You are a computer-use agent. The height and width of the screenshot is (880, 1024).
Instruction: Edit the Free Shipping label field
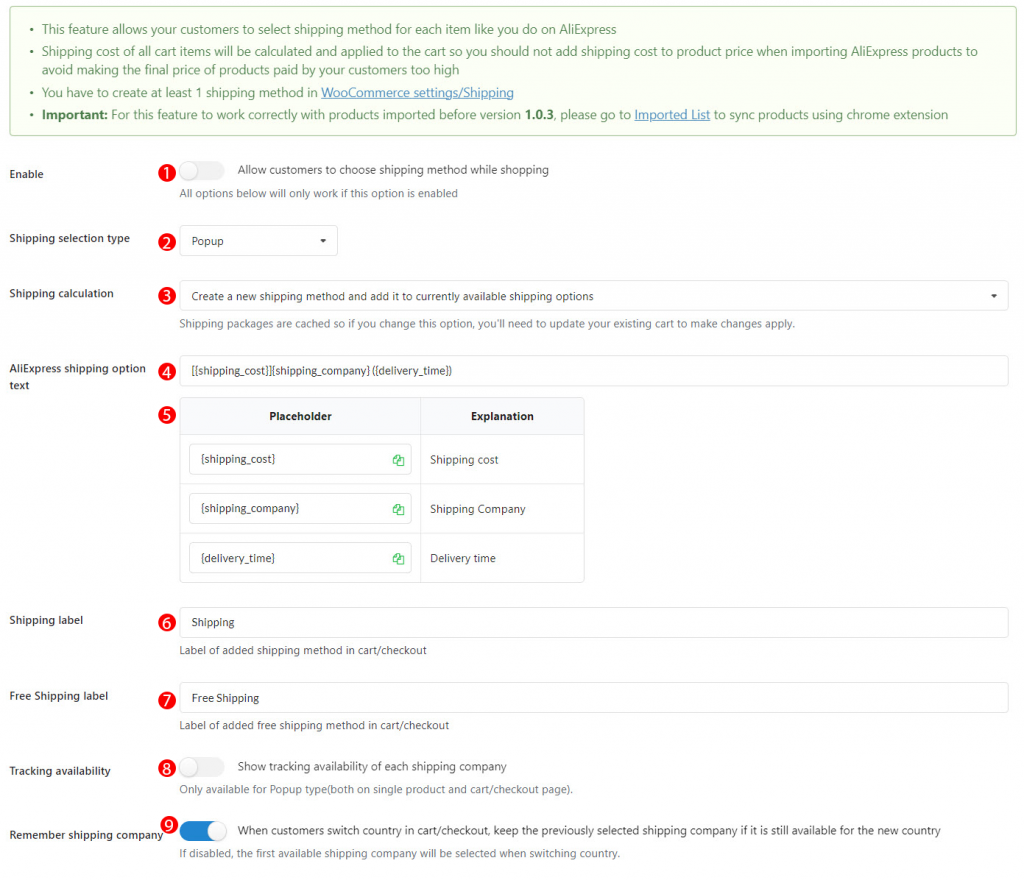click(x=593, y=698)
